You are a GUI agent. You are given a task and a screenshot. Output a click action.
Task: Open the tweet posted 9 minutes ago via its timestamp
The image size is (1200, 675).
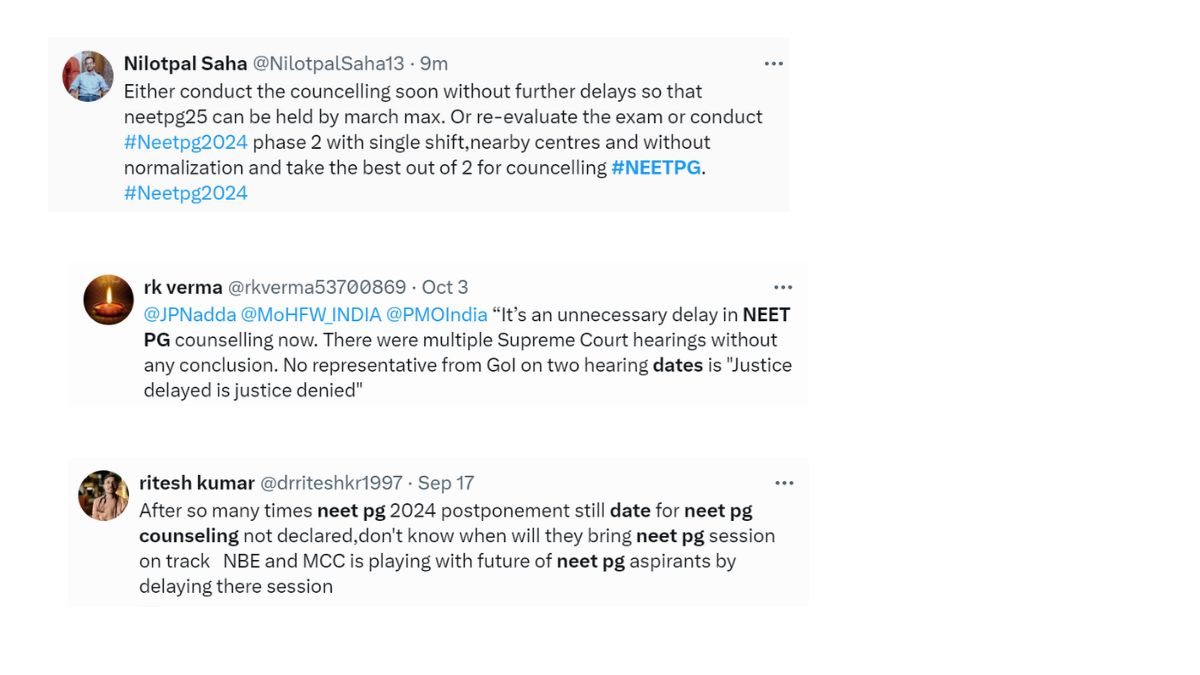point(435,63)
